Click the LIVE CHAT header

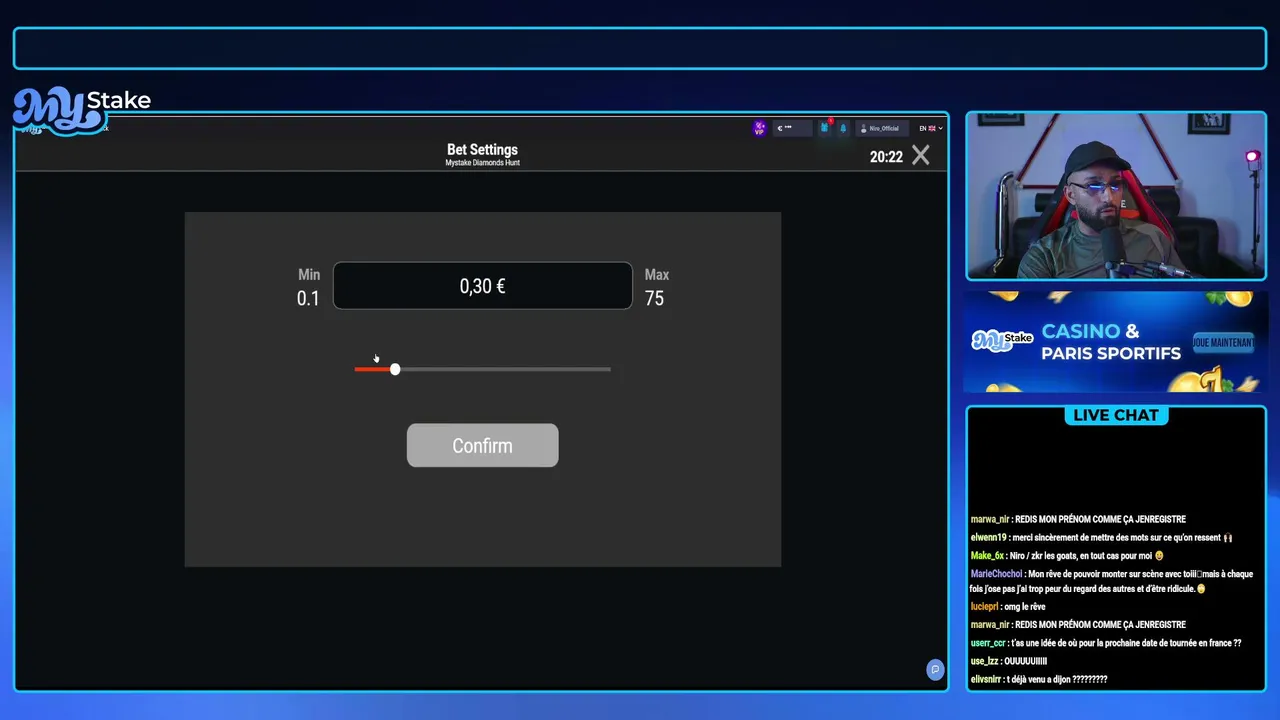click(x=1116, y=415)
